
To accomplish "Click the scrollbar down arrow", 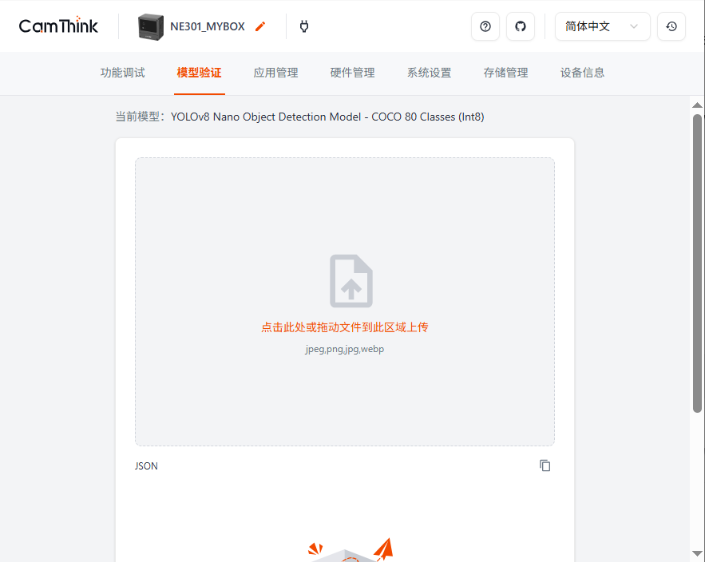I will tap(697, 553).
